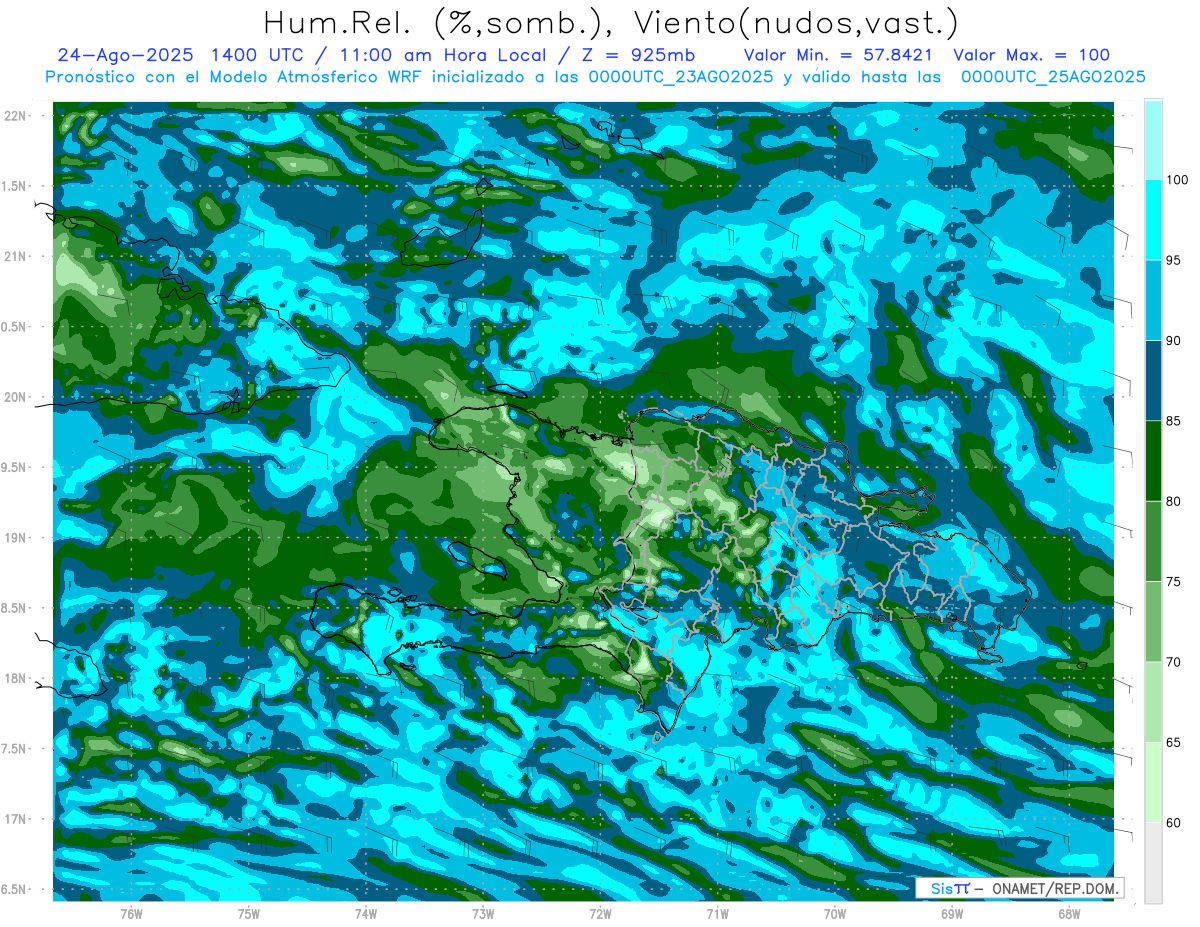Click the colorbar label '100'
The height and width of the screenshot is (927, 1200).
[1176, 180]
